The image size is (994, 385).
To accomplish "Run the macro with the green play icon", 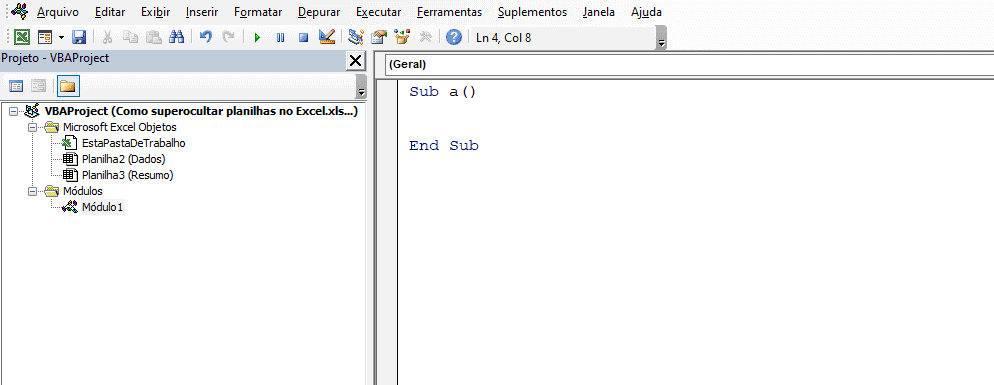I will [x=257, y=37].
